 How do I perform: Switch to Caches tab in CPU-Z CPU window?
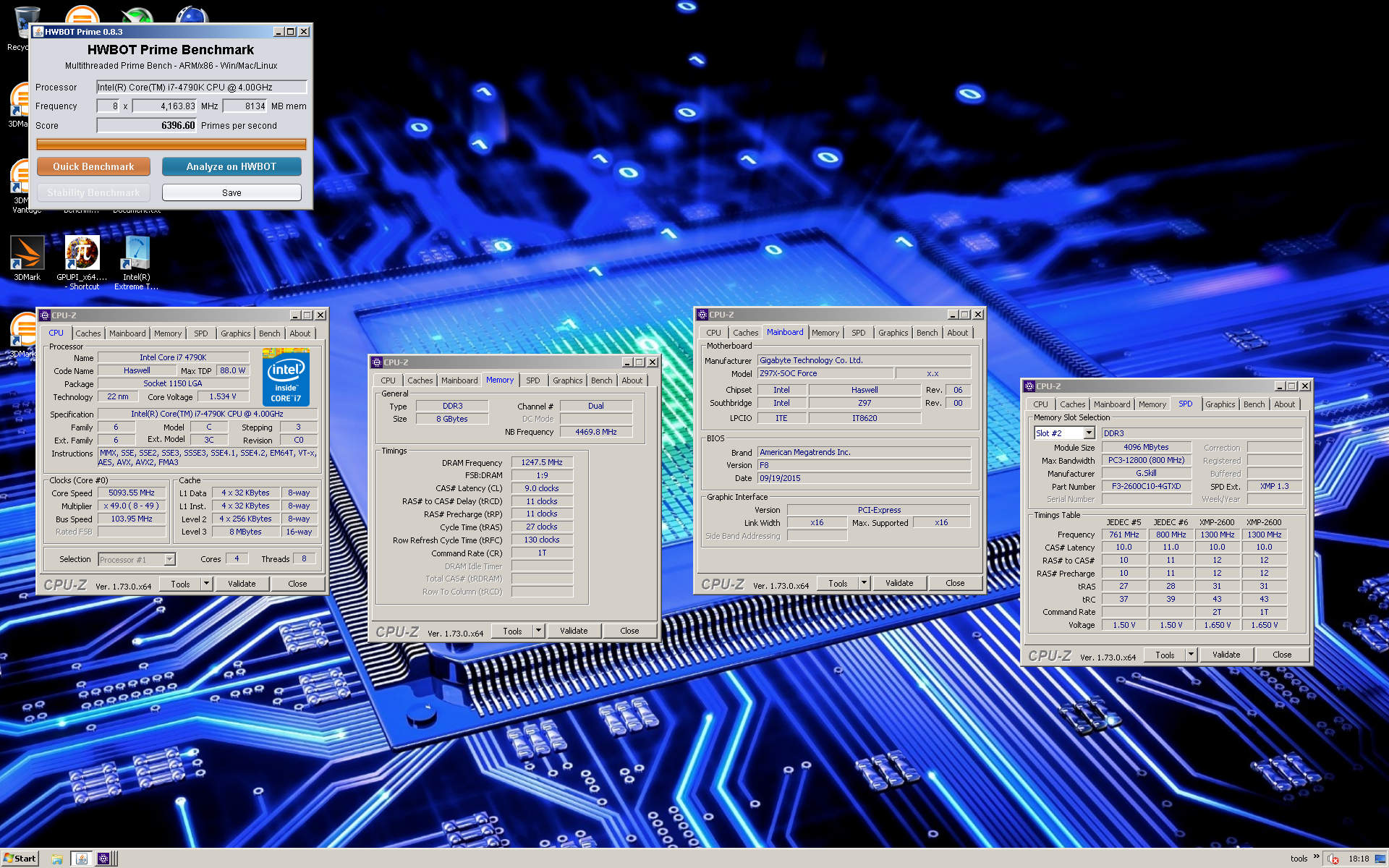(88, 333)
